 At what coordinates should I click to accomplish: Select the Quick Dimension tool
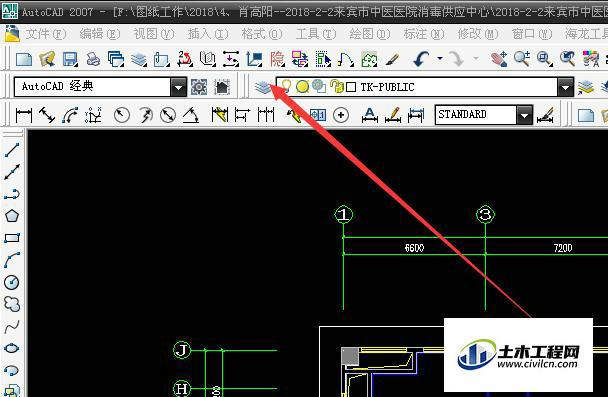tap(219, 115)
